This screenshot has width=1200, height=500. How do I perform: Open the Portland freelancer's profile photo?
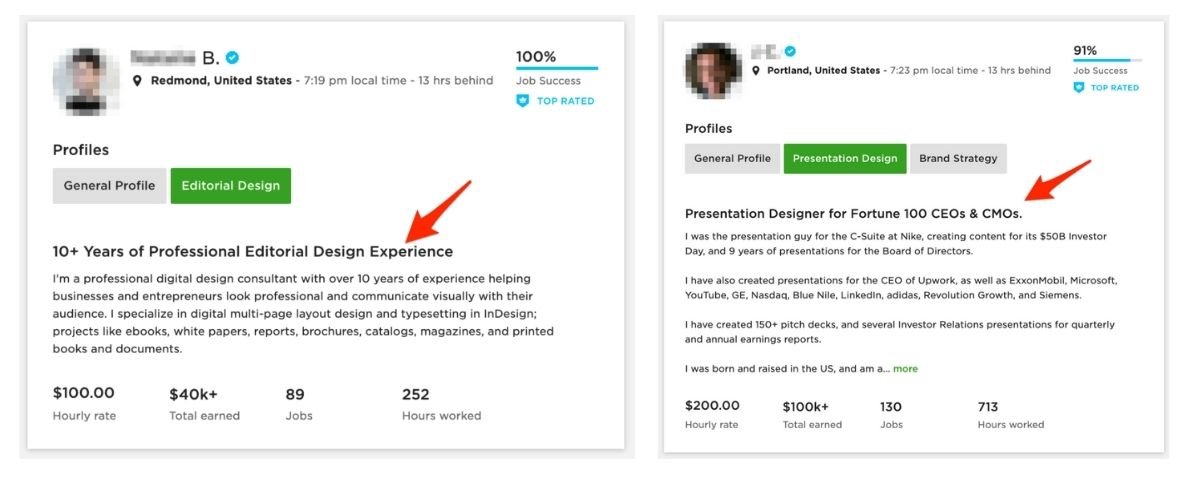pos(712,71)
